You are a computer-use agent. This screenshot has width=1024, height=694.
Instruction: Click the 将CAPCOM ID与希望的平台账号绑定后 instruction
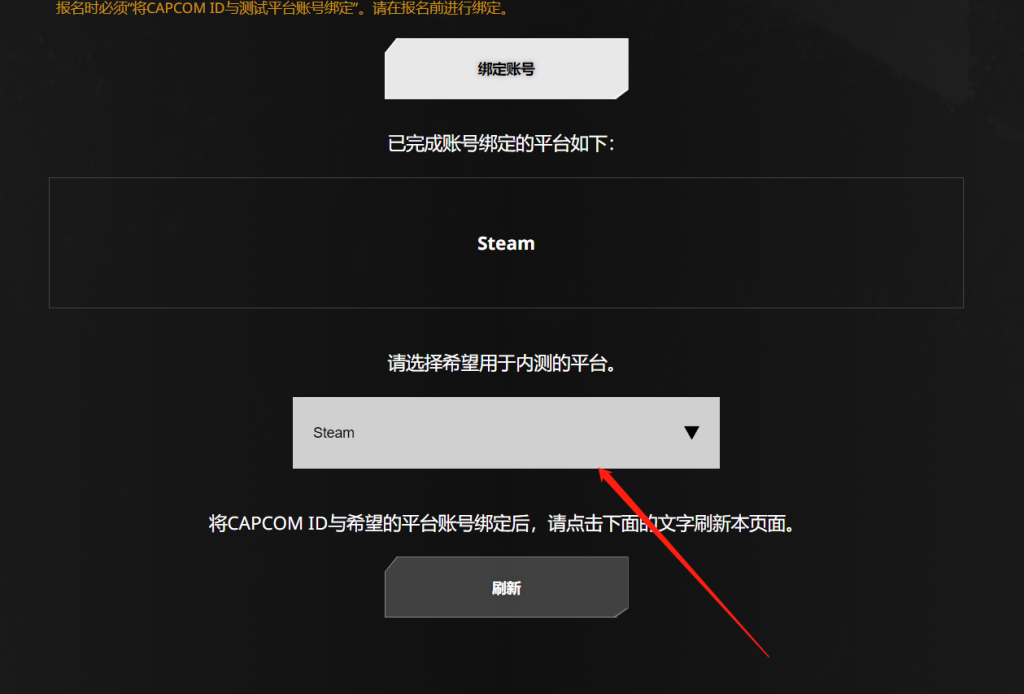pyautogui.click(x=368, y=524)
